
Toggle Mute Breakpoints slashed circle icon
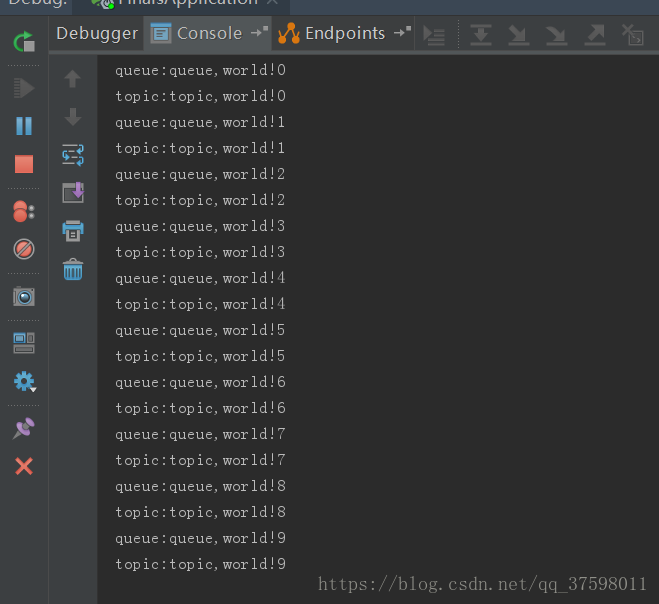(24, 249)
